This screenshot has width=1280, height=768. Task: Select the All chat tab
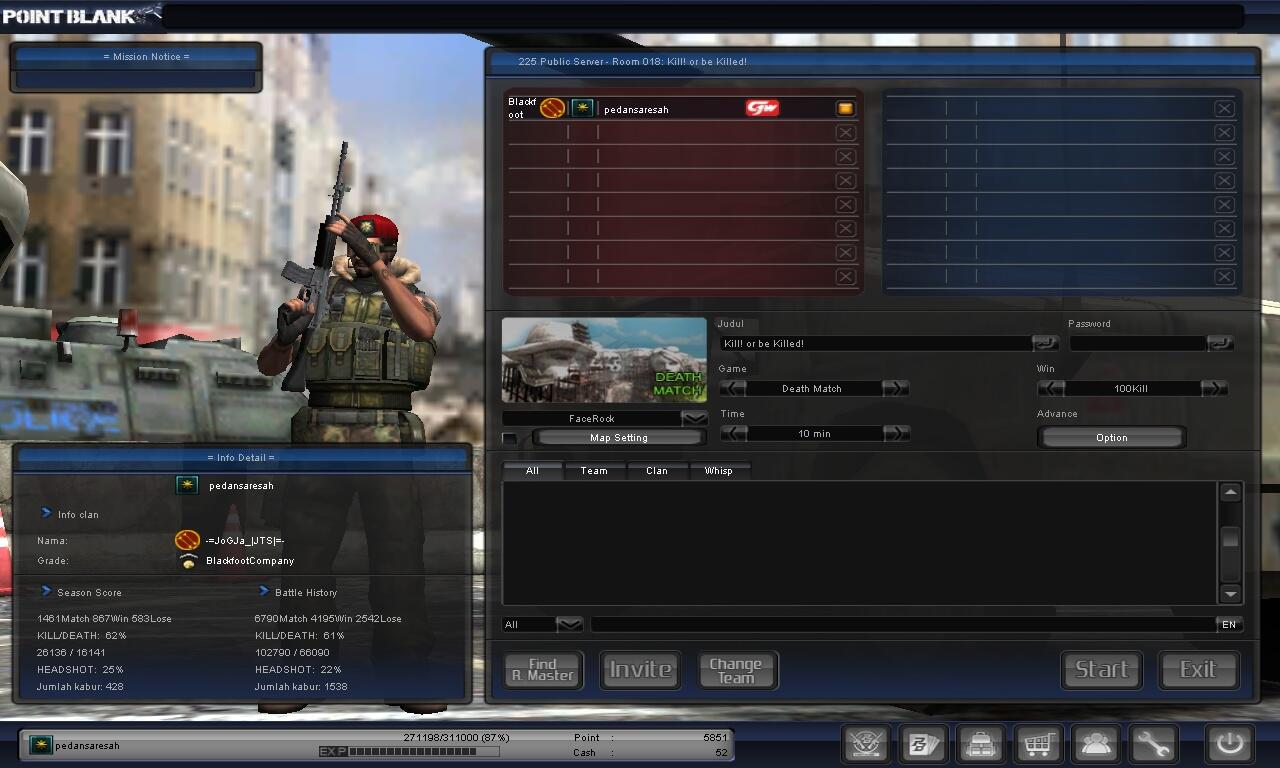click(x=532, y=470)
